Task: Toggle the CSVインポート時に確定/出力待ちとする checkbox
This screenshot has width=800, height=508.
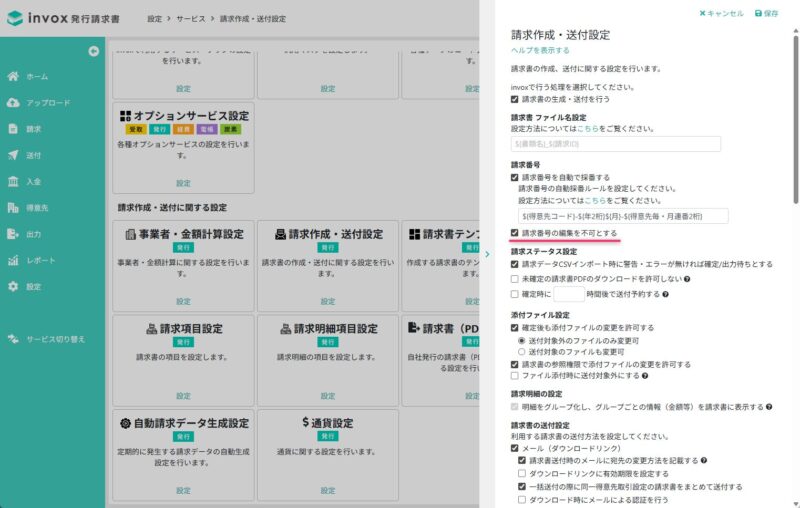Action: (514, 264)
